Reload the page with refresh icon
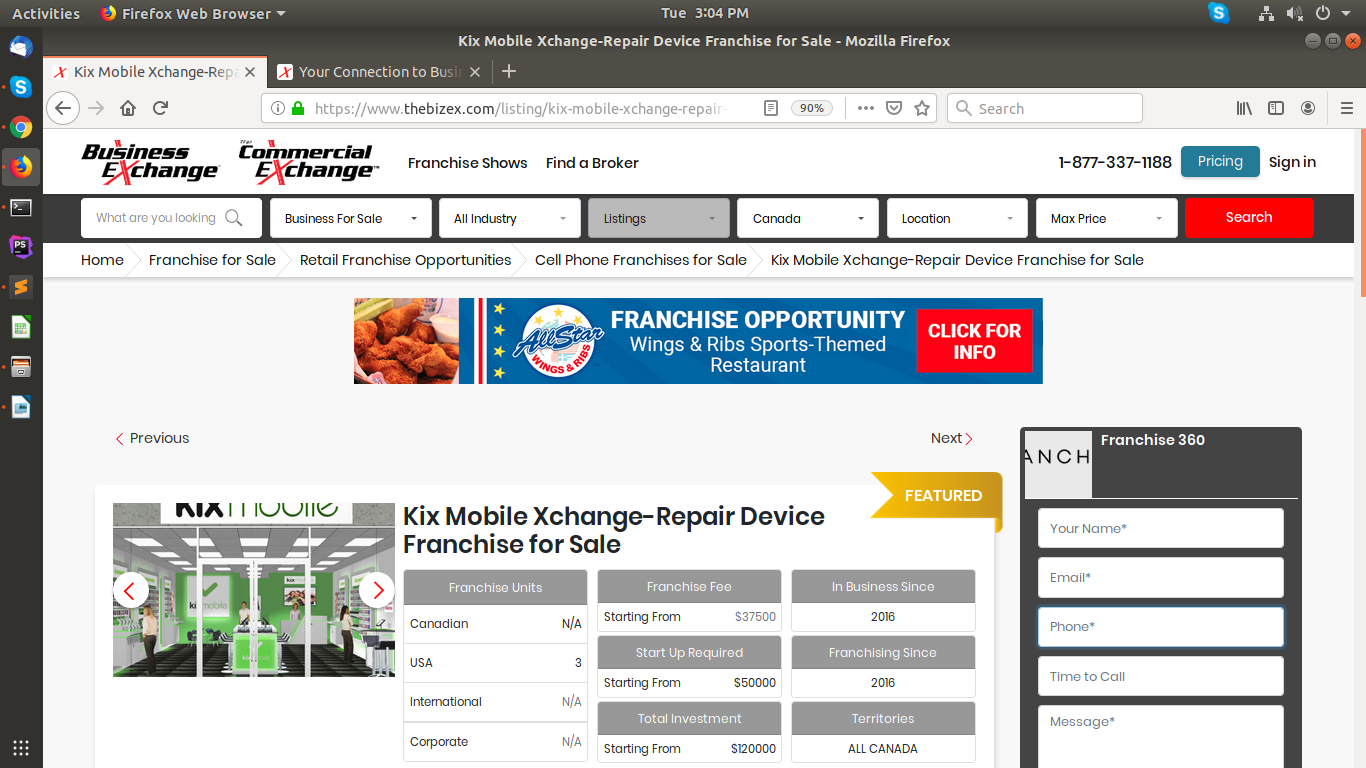Image resolution: width=1366 pixels, height=768 pixels. point(160,108)
